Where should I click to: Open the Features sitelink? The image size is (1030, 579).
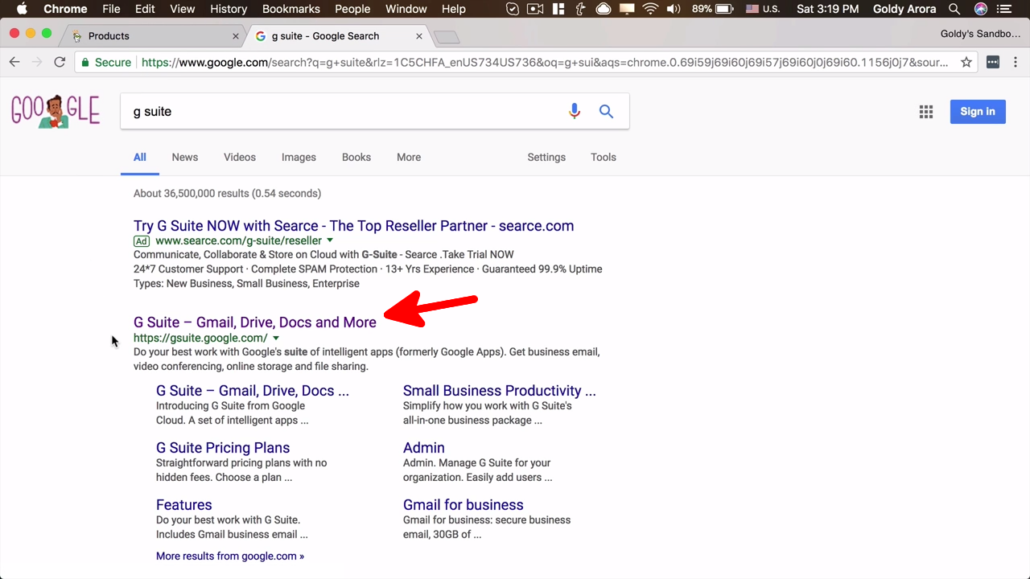[x=184, y=505]
